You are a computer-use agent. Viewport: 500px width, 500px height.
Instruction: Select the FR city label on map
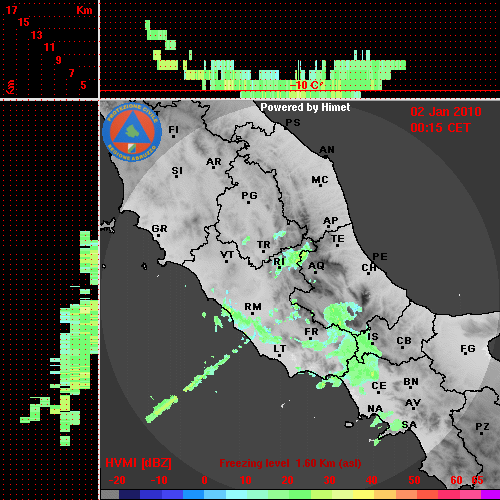pyautogui.click(x=311, y=332)
